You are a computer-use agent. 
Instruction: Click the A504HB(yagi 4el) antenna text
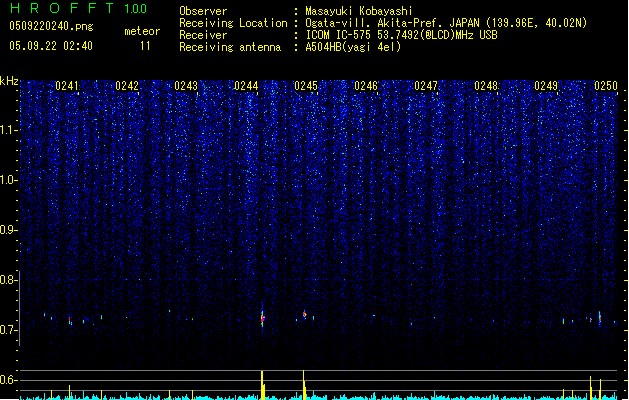tap(353, 47)
